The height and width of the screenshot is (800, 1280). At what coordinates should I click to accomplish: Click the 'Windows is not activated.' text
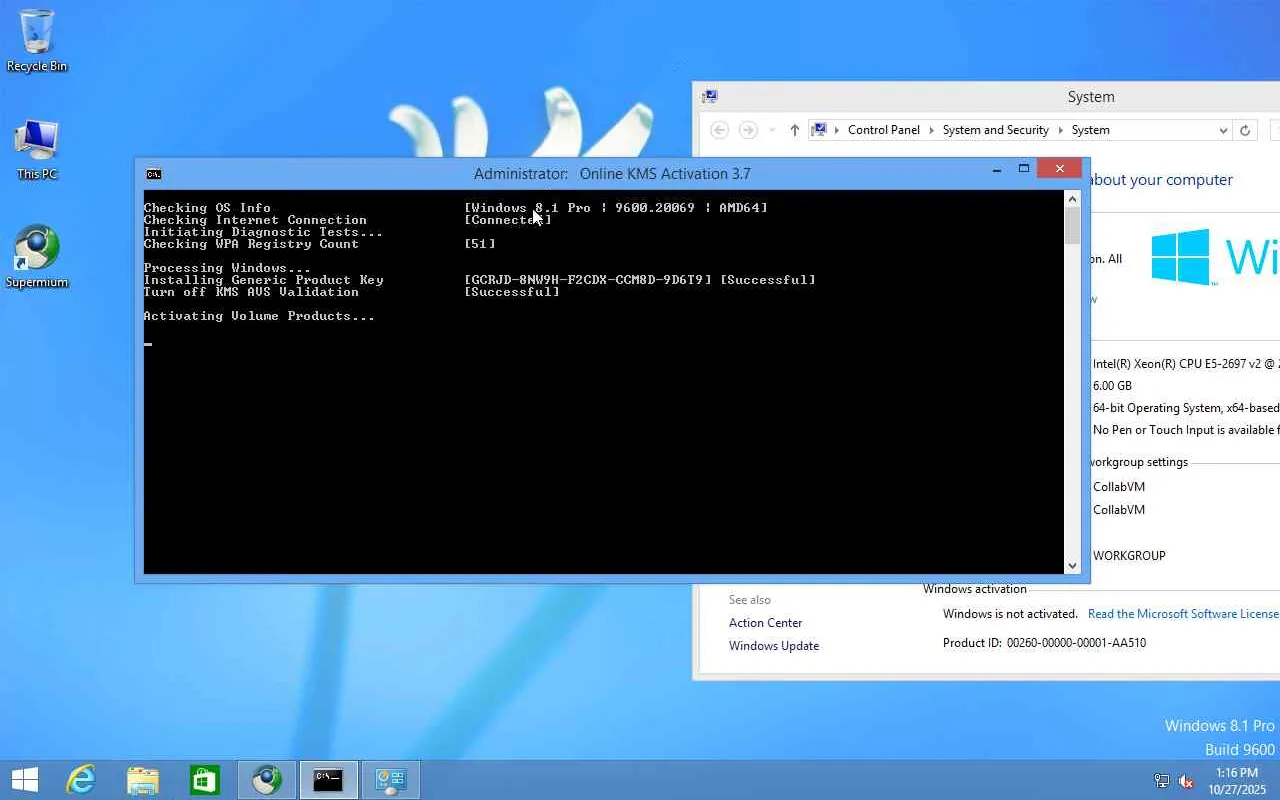[x=1010, y=614]
